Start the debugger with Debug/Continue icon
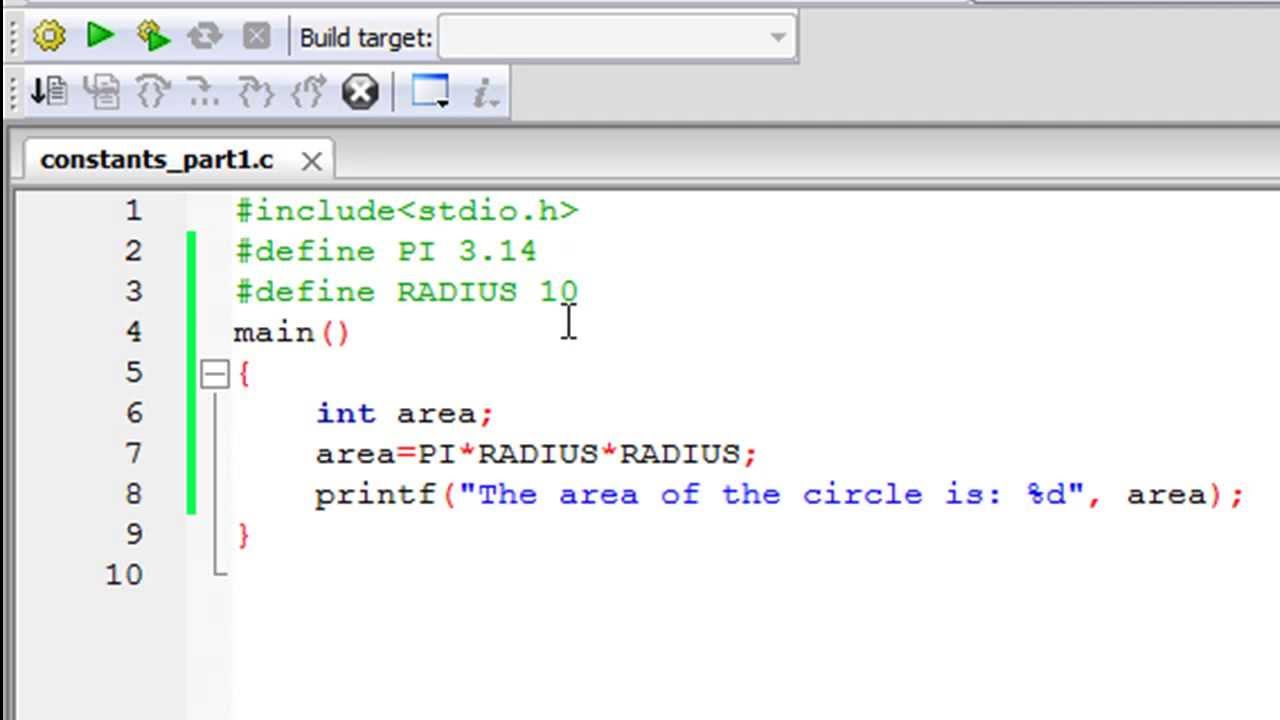The image size is (1280, 720). pyautogui.click(x=48, y=92)
